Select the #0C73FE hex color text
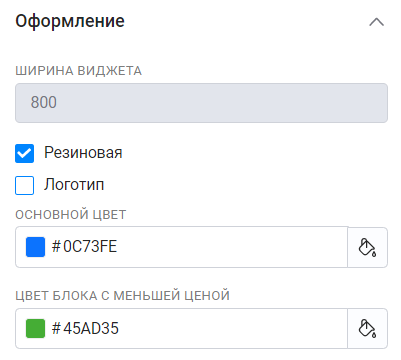 point(84,247)
